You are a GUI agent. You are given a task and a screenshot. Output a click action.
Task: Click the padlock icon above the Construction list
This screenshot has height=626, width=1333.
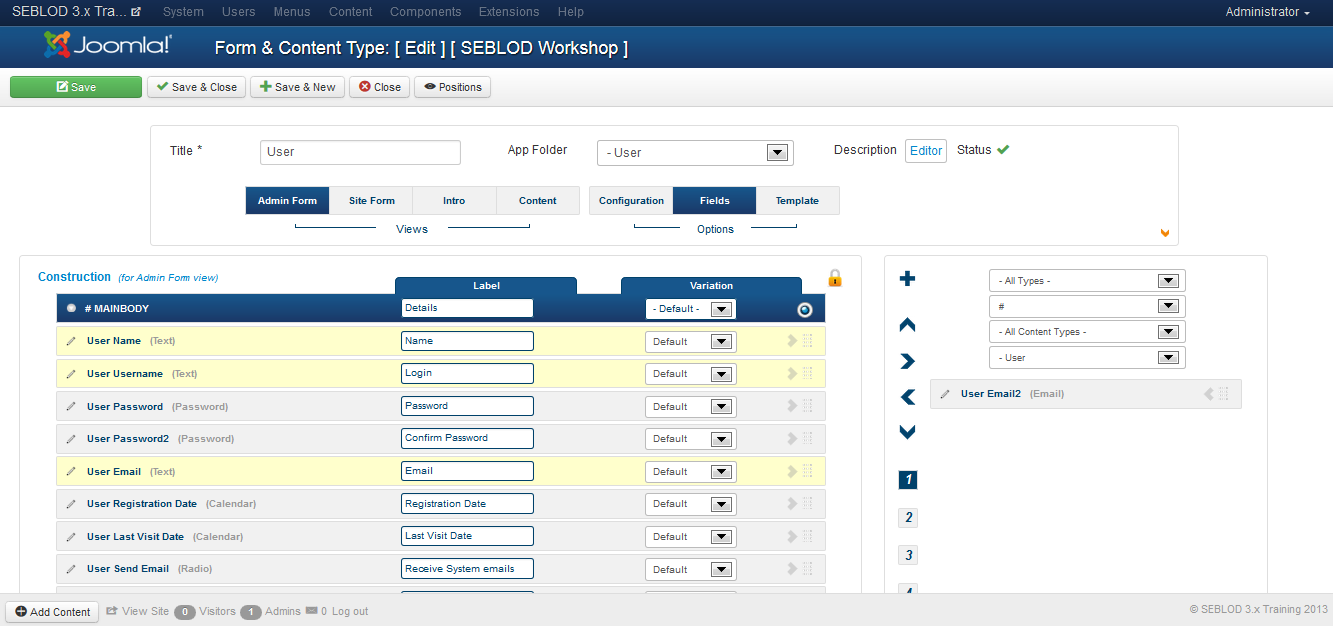(x=835, y=279)
